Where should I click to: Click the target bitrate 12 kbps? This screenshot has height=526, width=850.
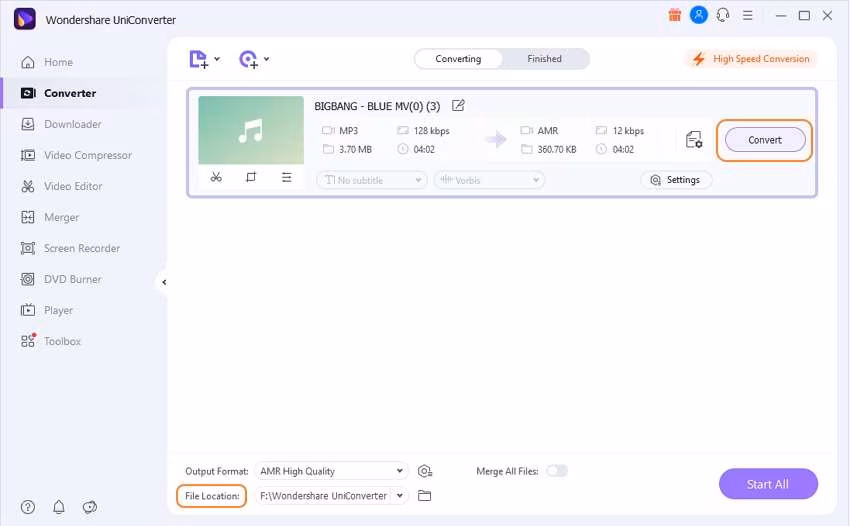pos(628,131)
